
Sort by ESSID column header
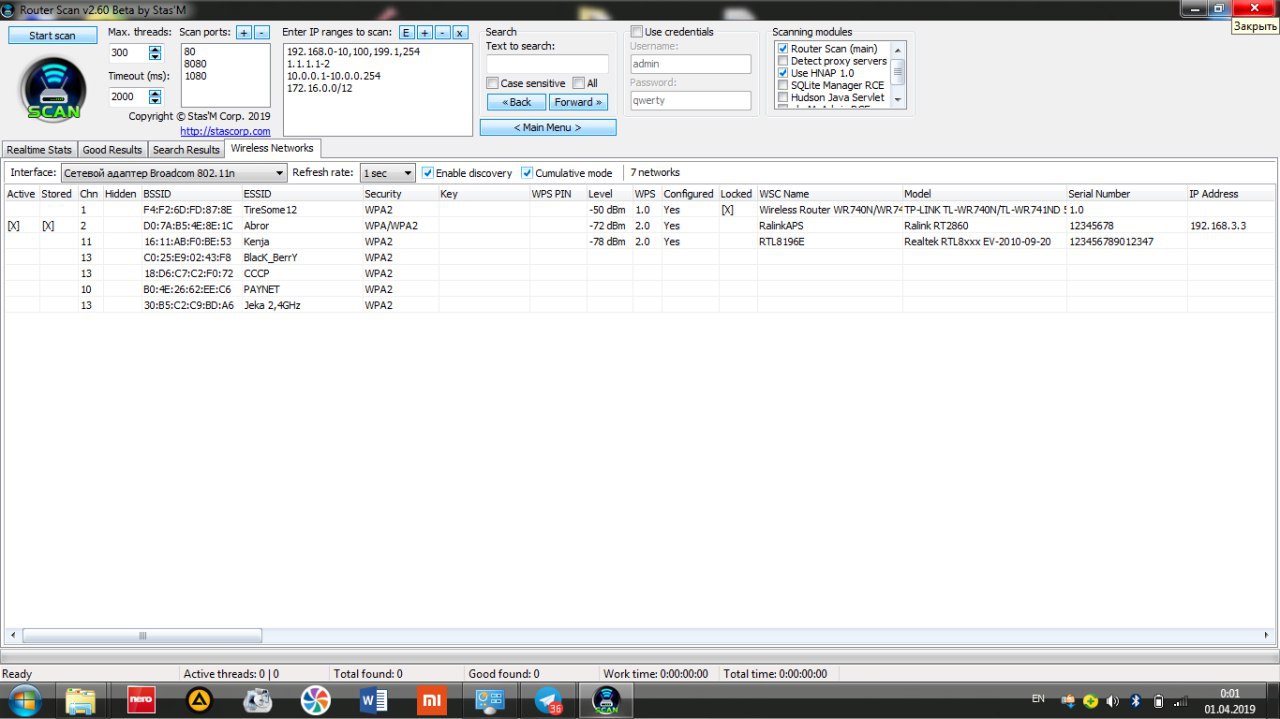point(301,194)
